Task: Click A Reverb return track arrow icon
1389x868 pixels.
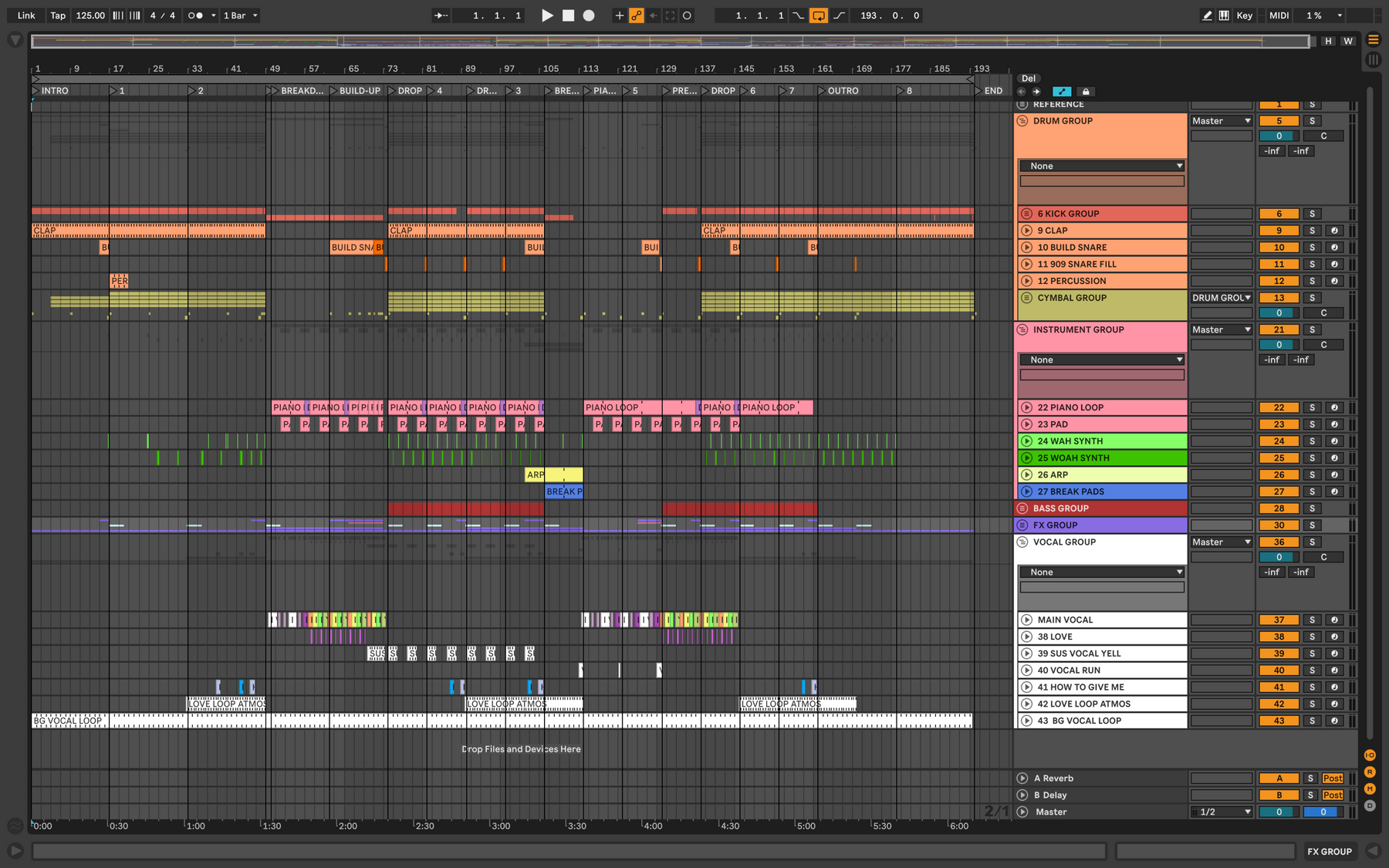Action: (1022, 778)
